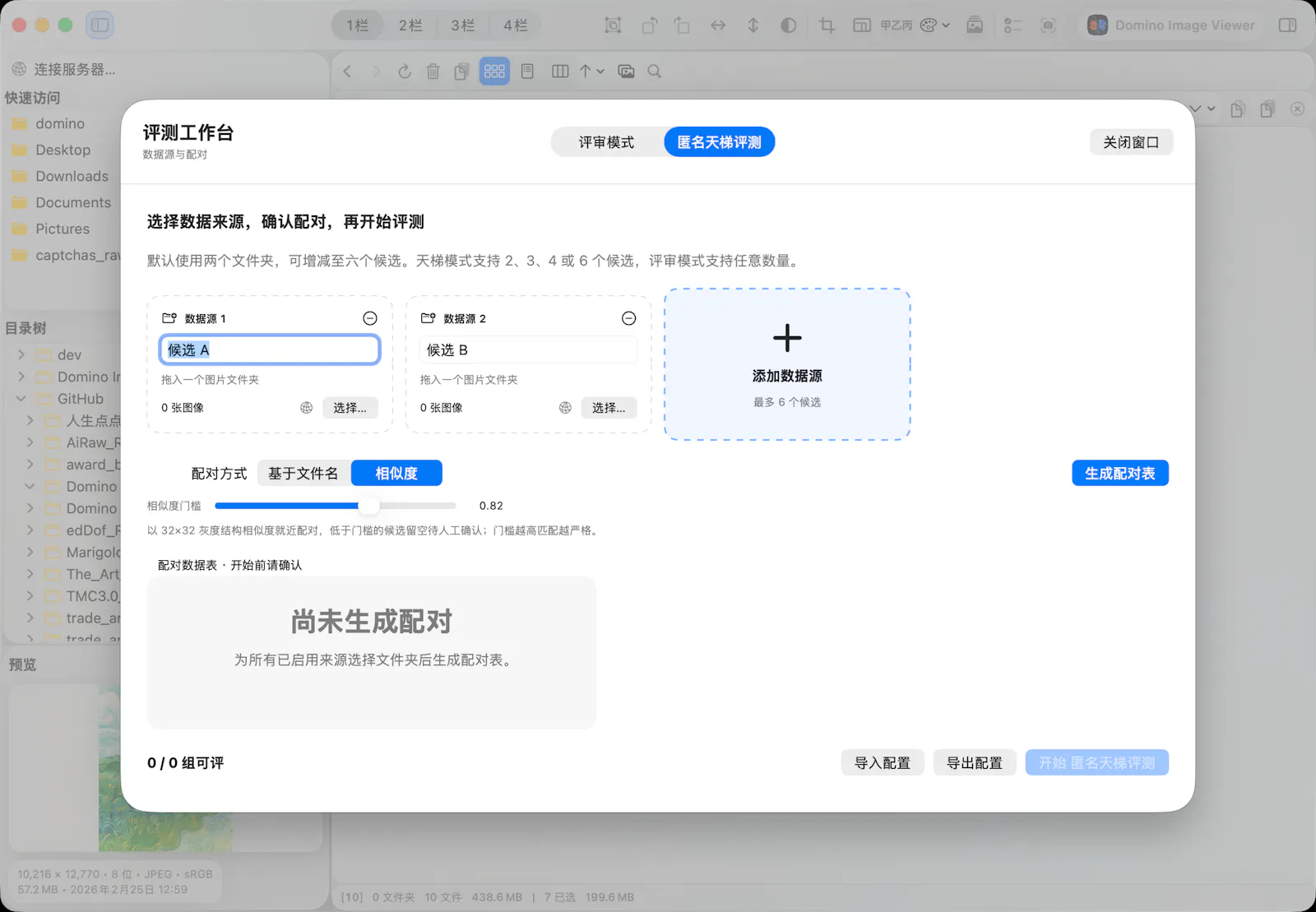Viewport: 1316px width, 912px height.
Task: Click 选择... button for 数据源 2
Action: tap(609, 408)
